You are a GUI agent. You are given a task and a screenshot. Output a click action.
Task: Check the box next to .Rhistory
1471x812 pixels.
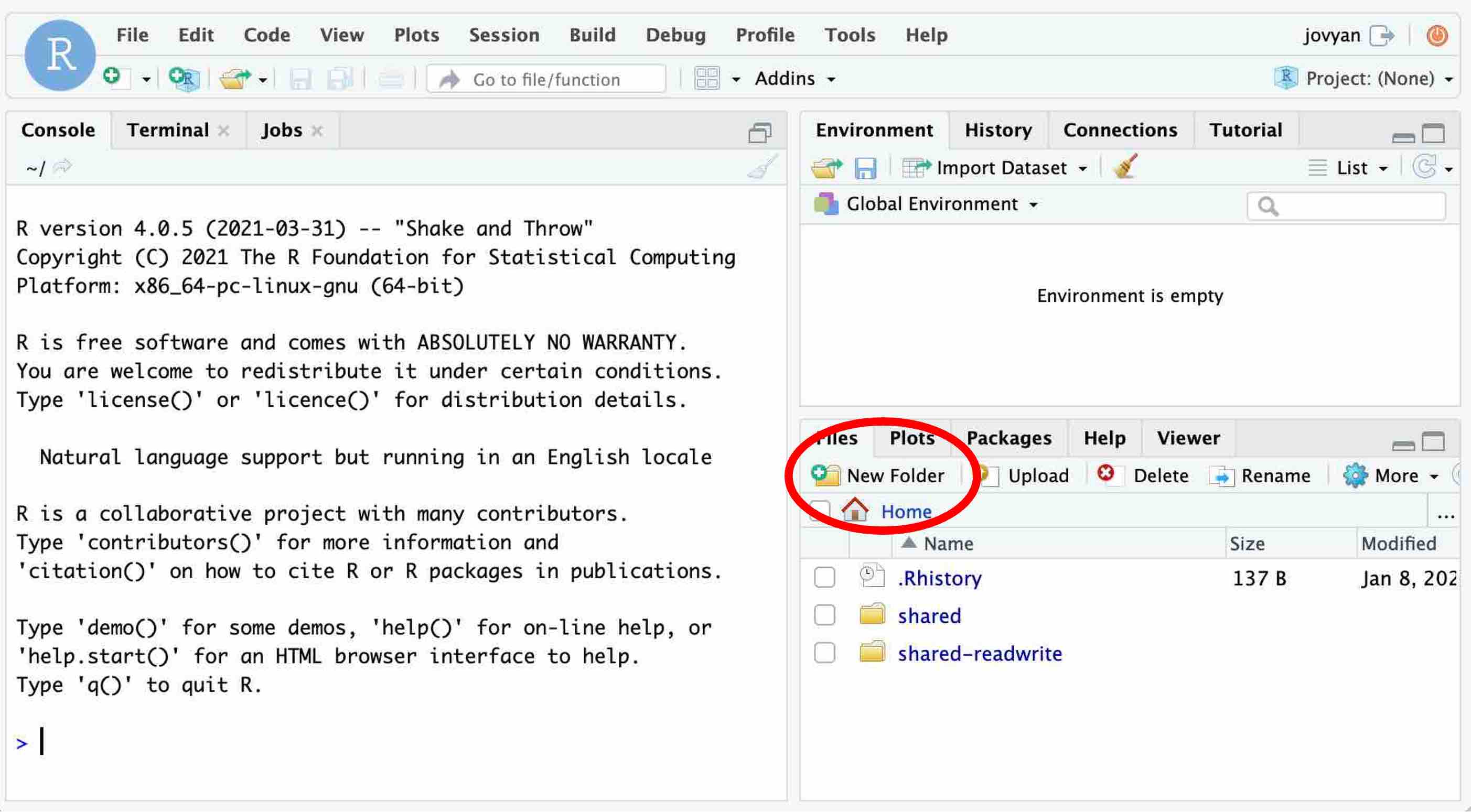pos(824,578)
